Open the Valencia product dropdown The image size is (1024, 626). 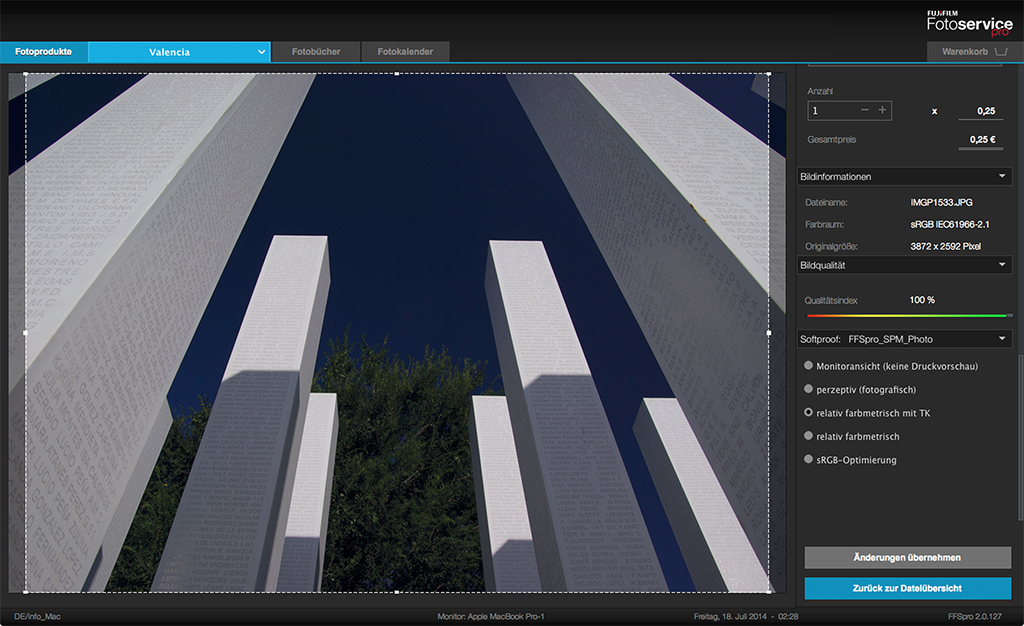point(262,52)
